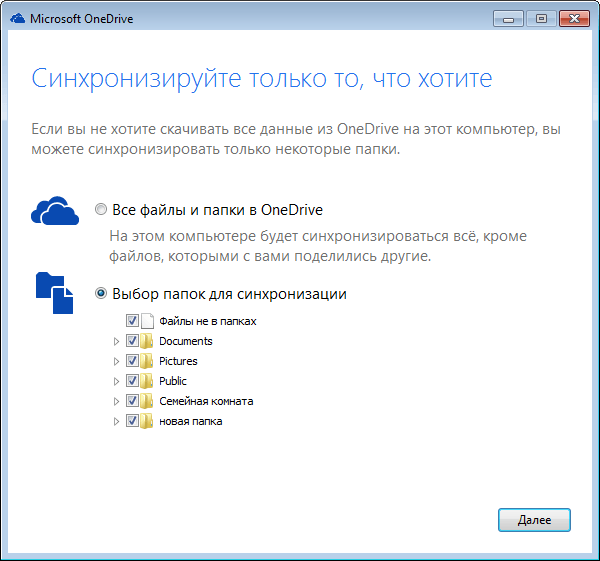Select the 'Pictures' tree label

coord(178,361)
